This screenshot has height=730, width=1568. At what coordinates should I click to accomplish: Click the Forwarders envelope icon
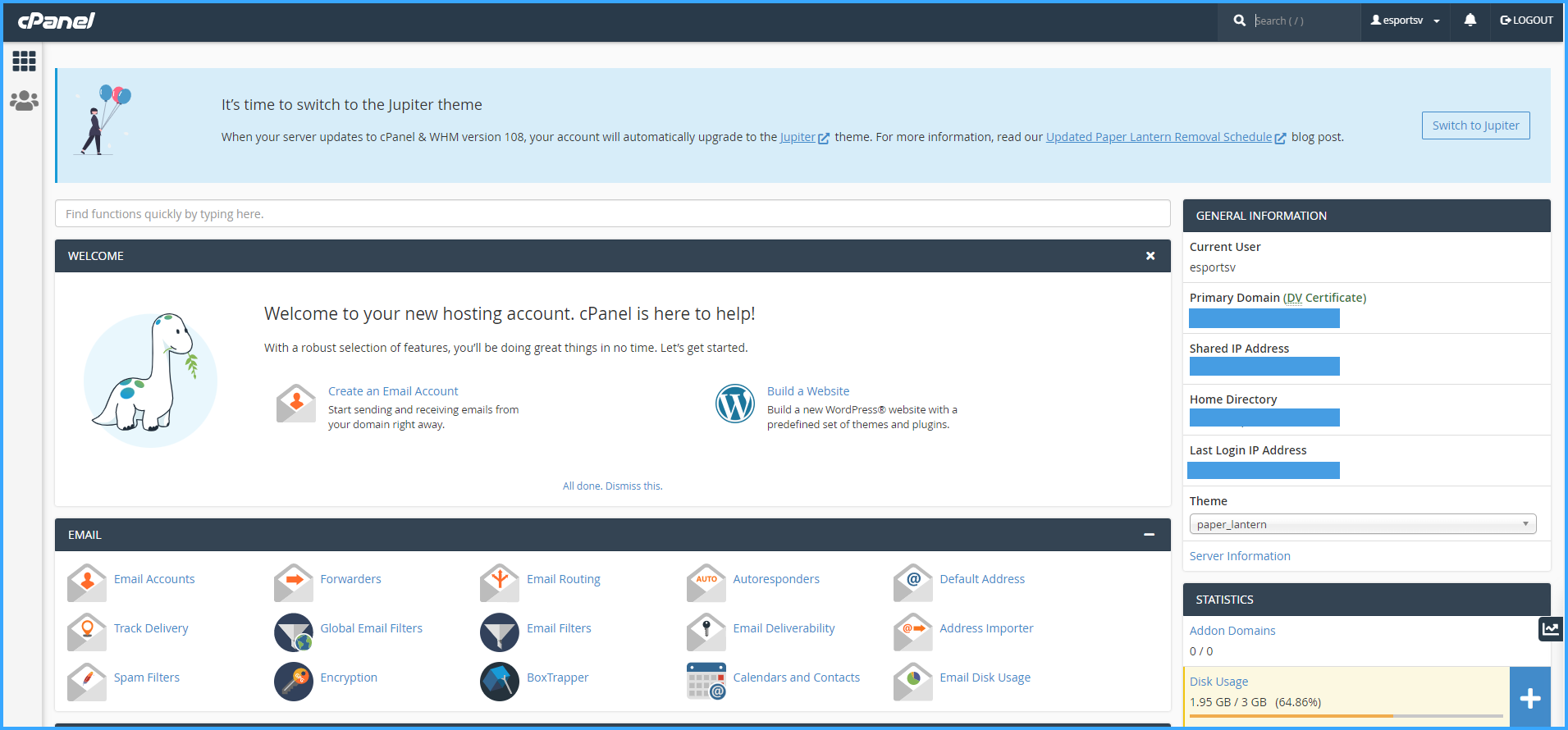pos(294,582)
